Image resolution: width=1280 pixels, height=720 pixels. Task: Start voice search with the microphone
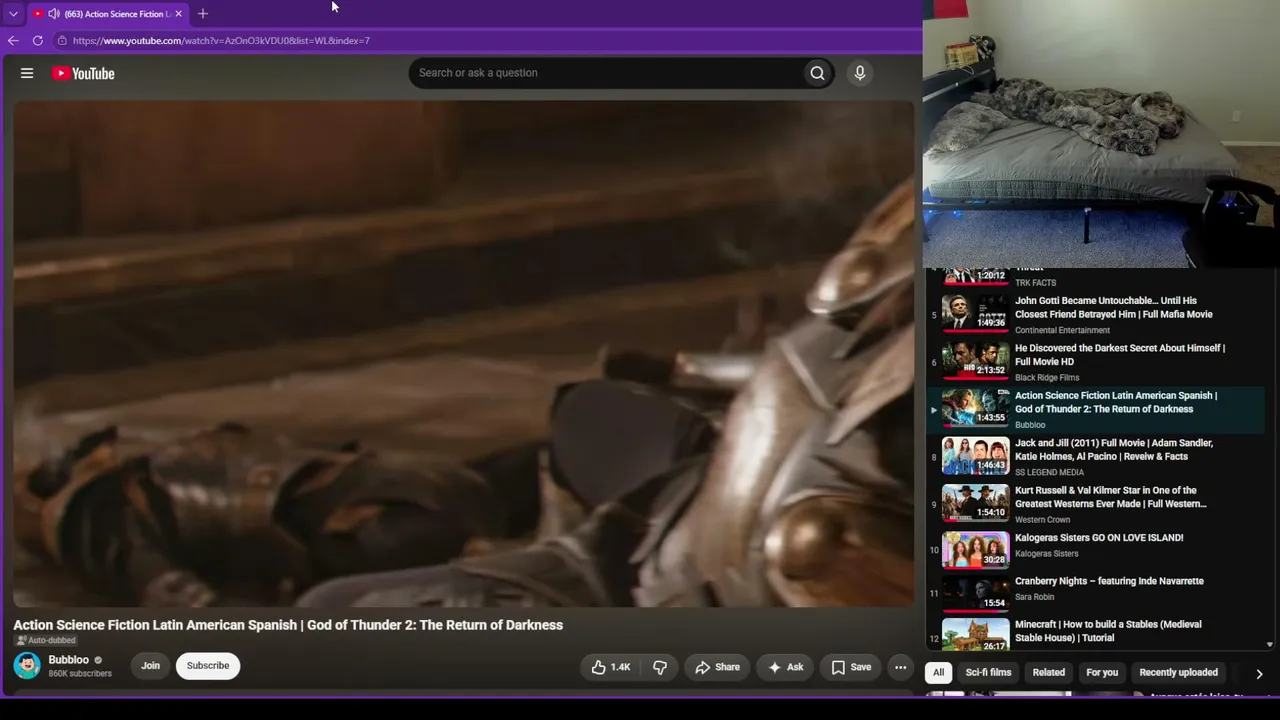pyautogui.click(x=859, y=73)
